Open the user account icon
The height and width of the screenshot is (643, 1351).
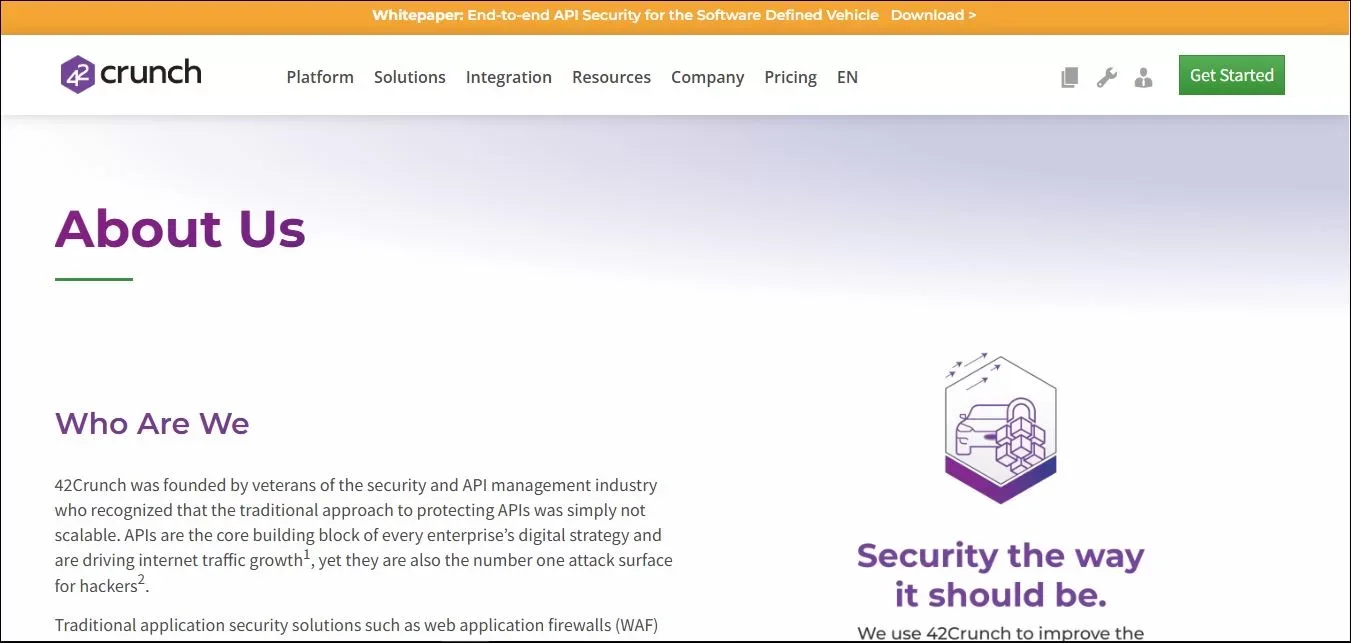click(1143, 77)
